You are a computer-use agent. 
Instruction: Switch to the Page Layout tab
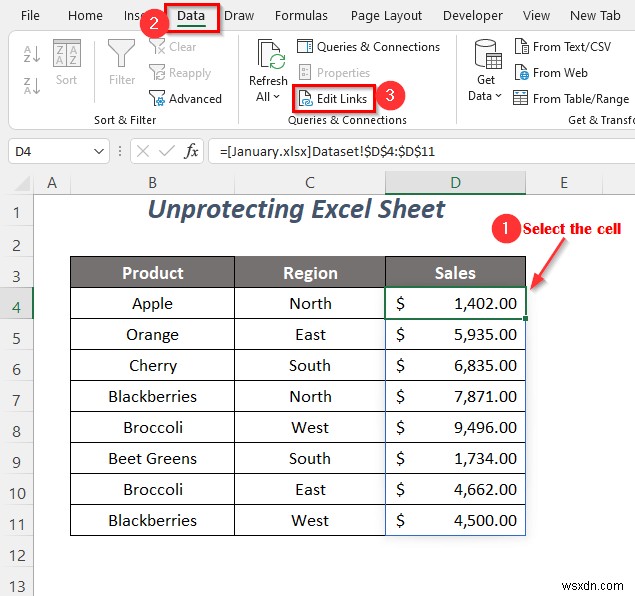(x=386, y=16)
